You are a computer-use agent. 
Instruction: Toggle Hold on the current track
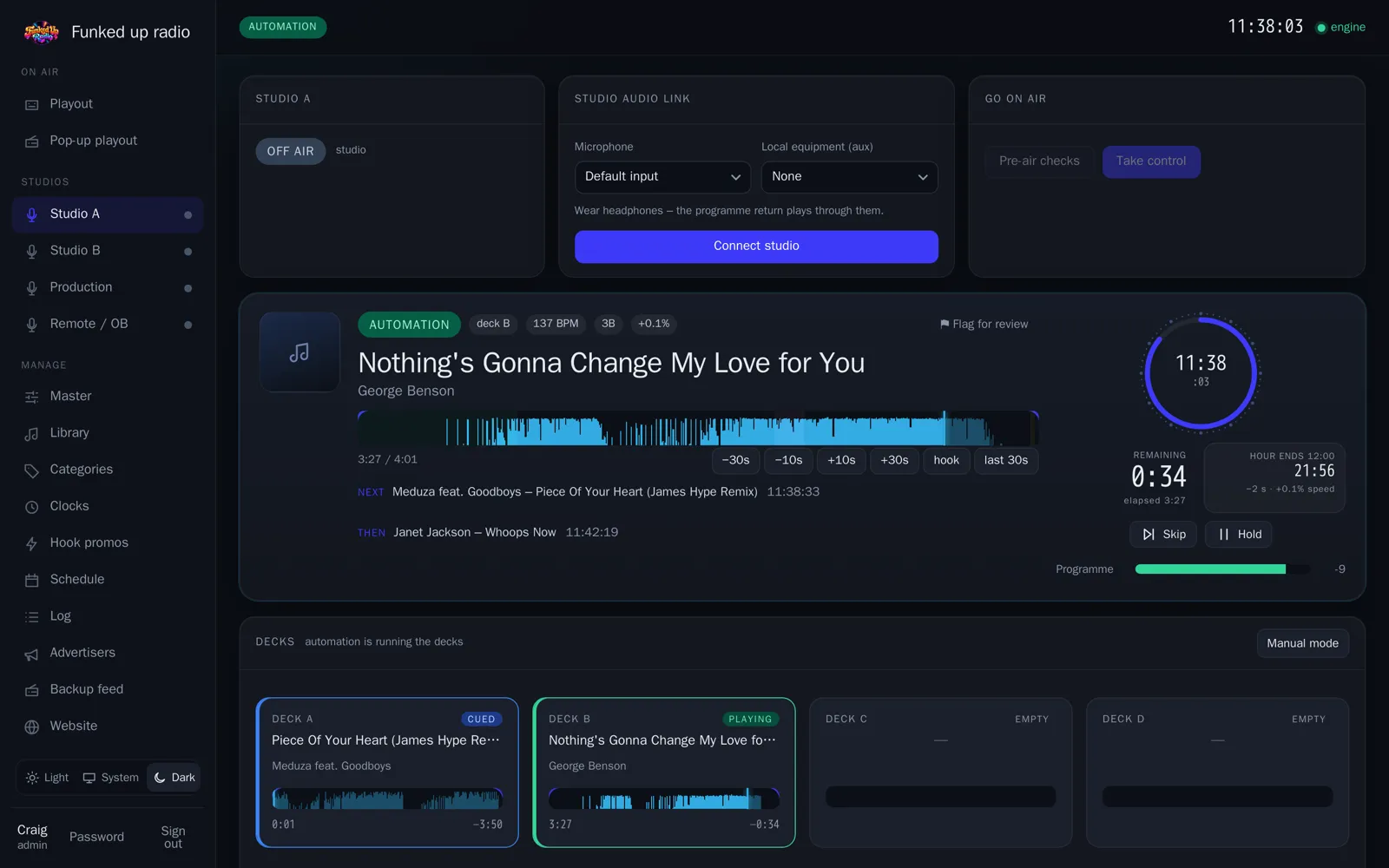tap(1240, 535)
